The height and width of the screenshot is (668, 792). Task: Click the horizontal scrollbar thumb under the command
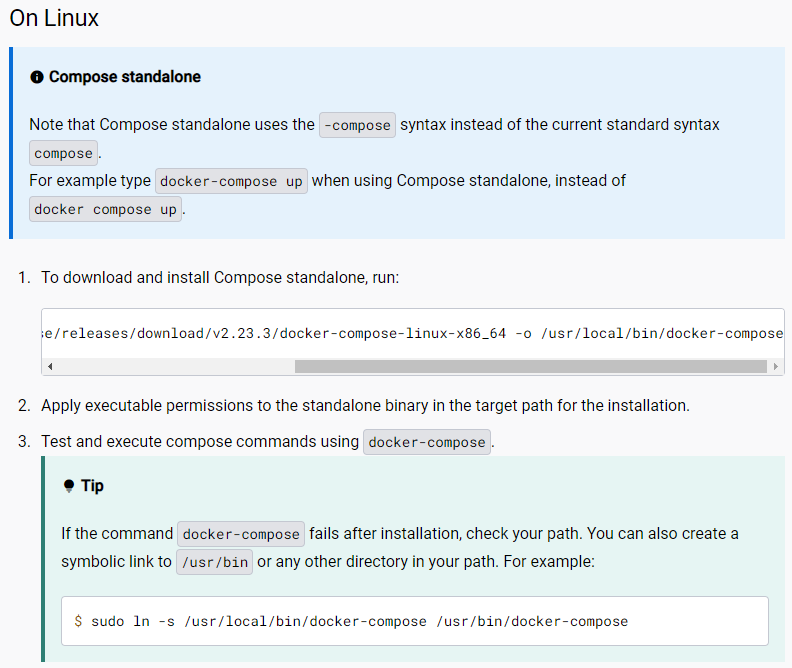tap(530, 366)
